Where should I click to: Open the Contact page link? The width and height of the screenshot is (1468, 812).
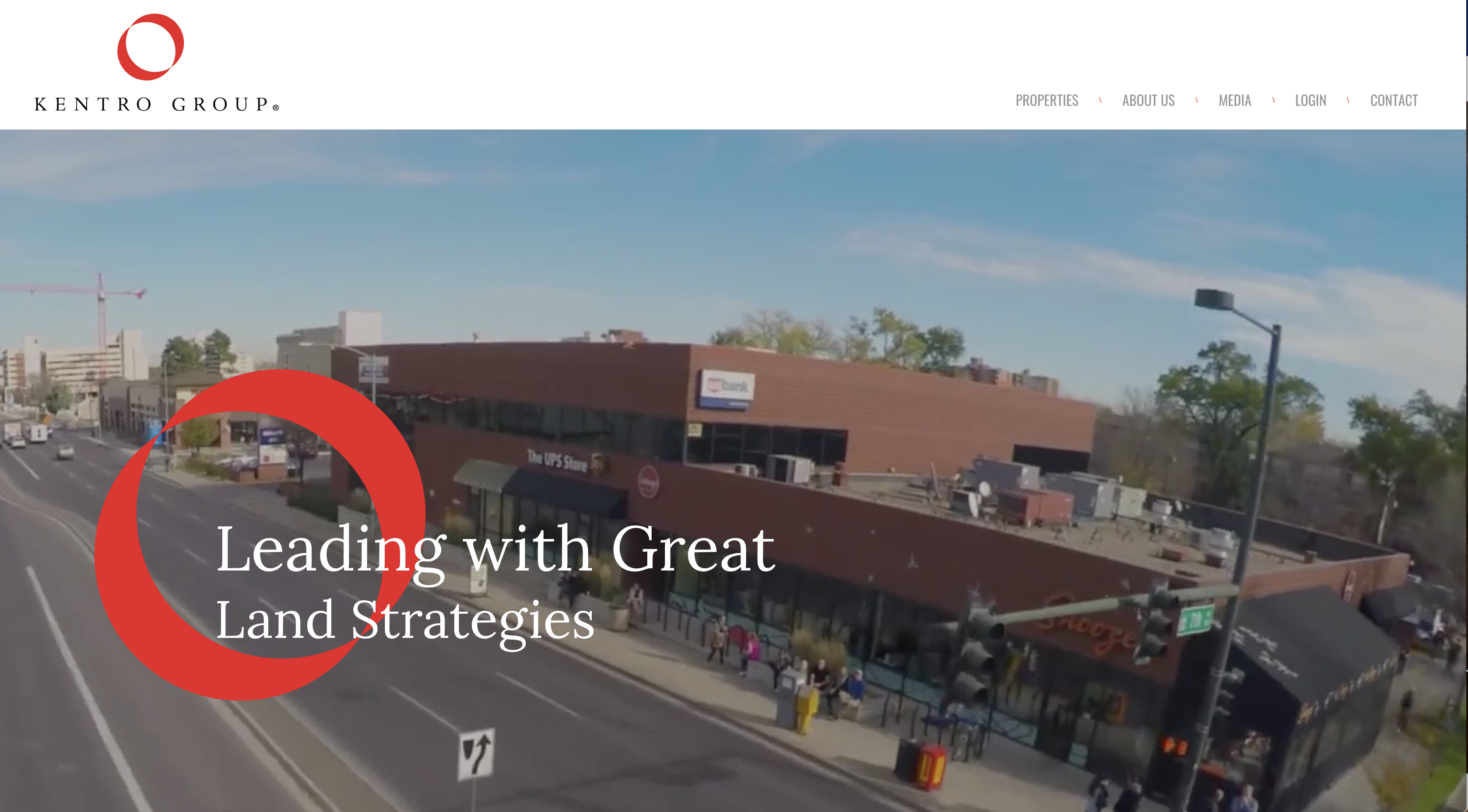click(1393, 100)
